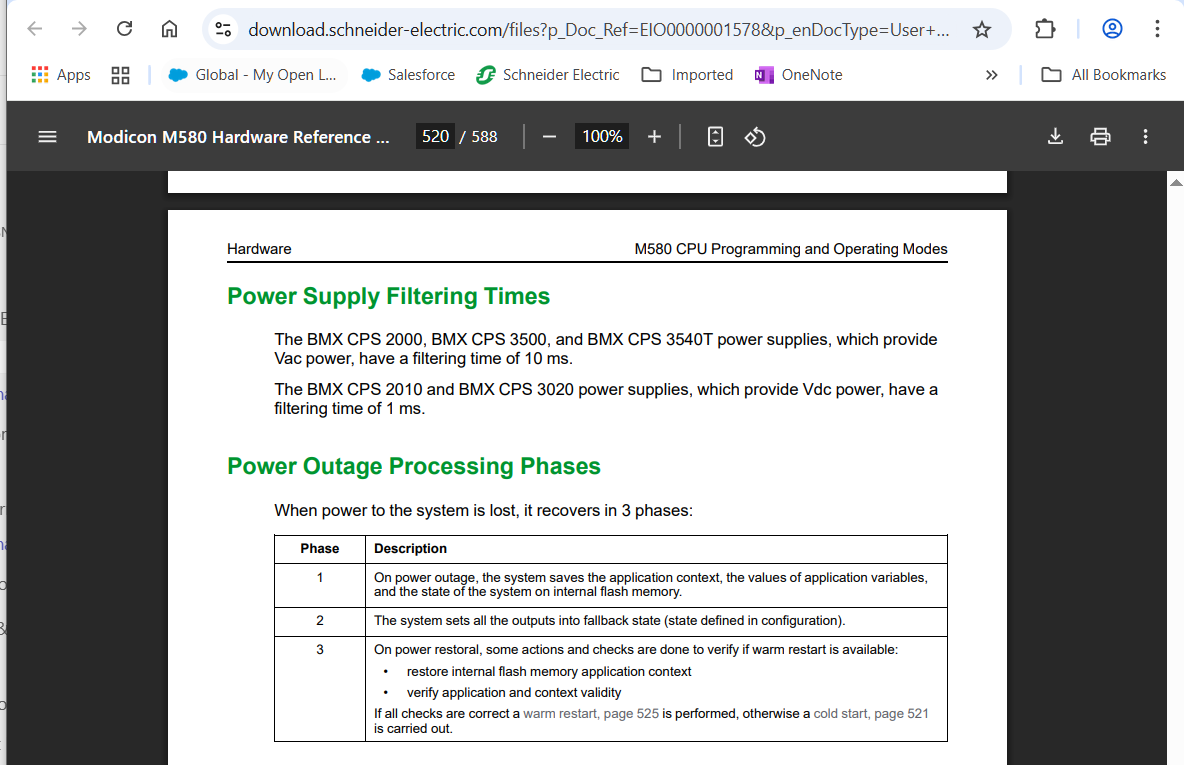
Task: Click the M580 CPU Programming header text
Action: click(791, 249)
